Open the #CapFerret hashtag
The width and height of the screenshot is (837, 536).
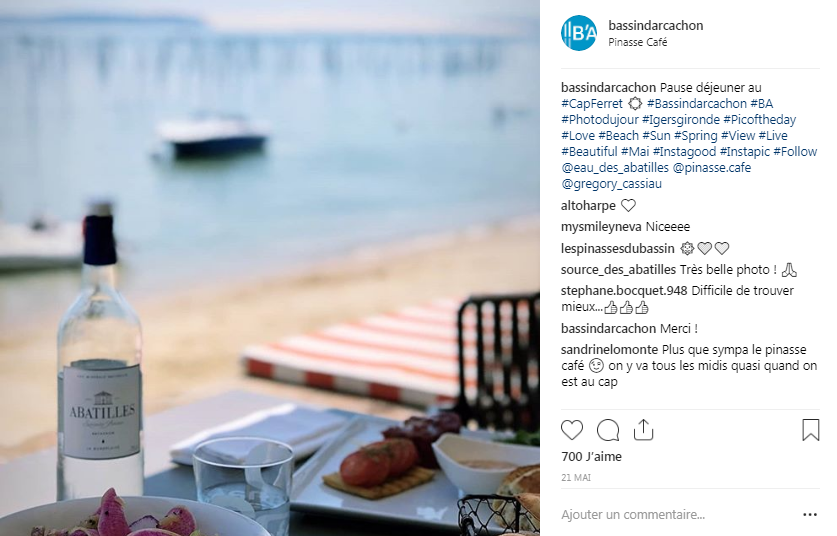click(591, 104)
